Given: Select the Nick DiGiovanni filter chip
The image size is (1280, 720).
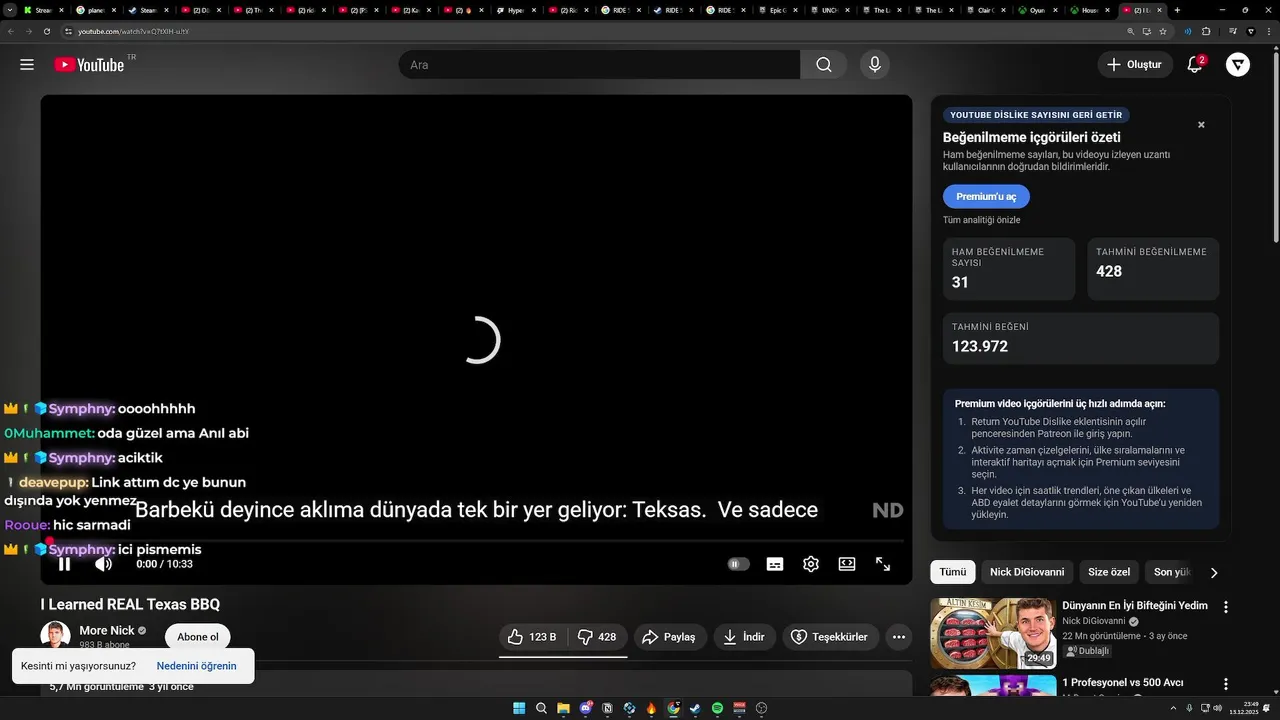Looking at the screenshot, I should [x=1027, y=572].
